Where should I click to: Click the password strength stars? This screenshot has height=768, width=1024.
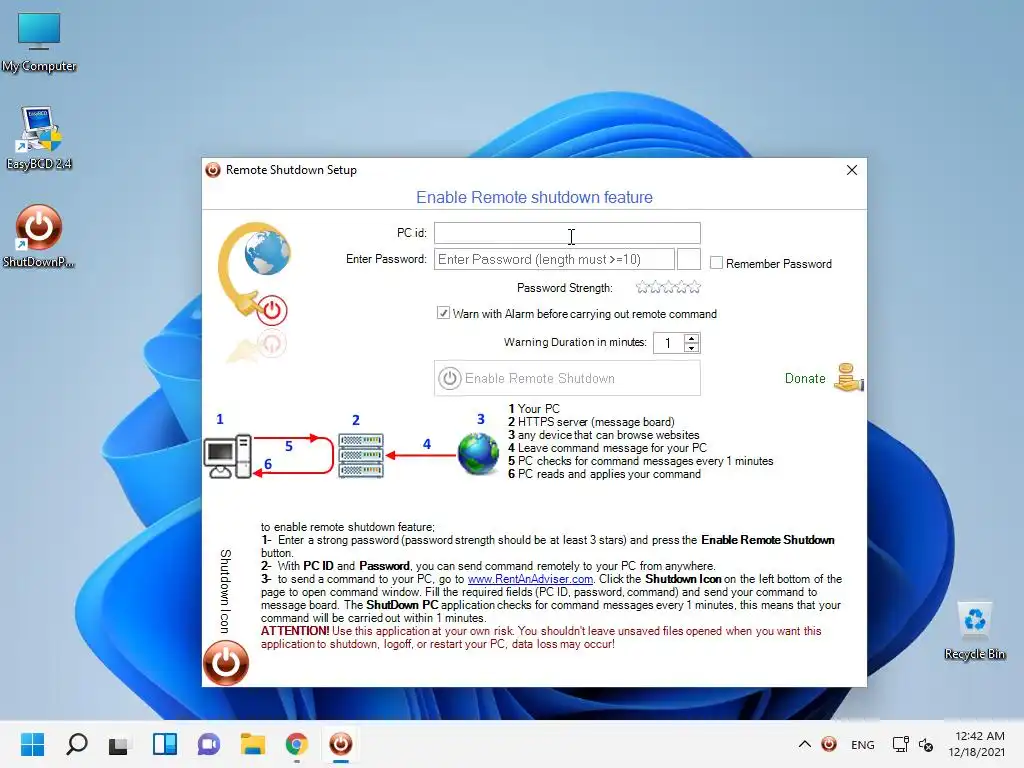[x=668, y=287]
